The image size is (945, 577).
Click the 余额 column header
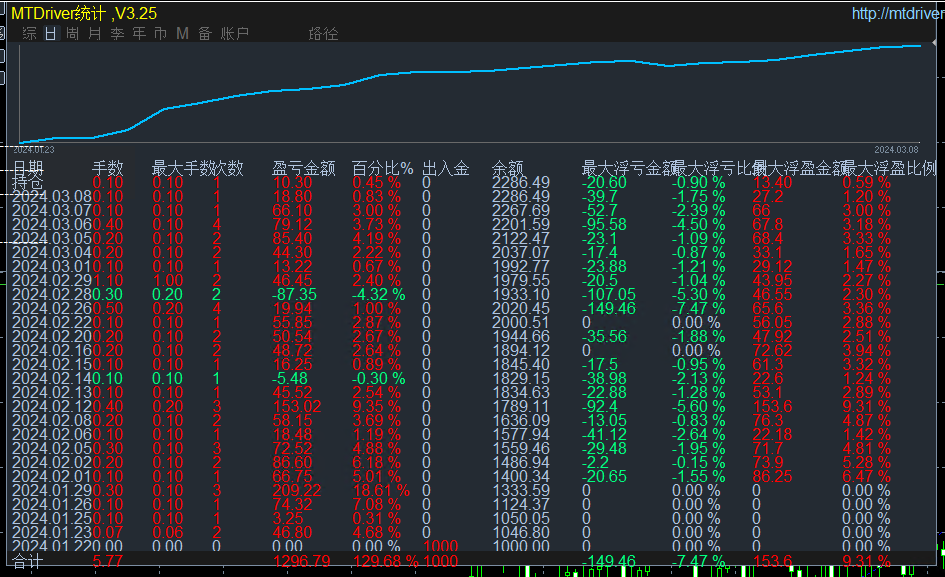point(507,168)
